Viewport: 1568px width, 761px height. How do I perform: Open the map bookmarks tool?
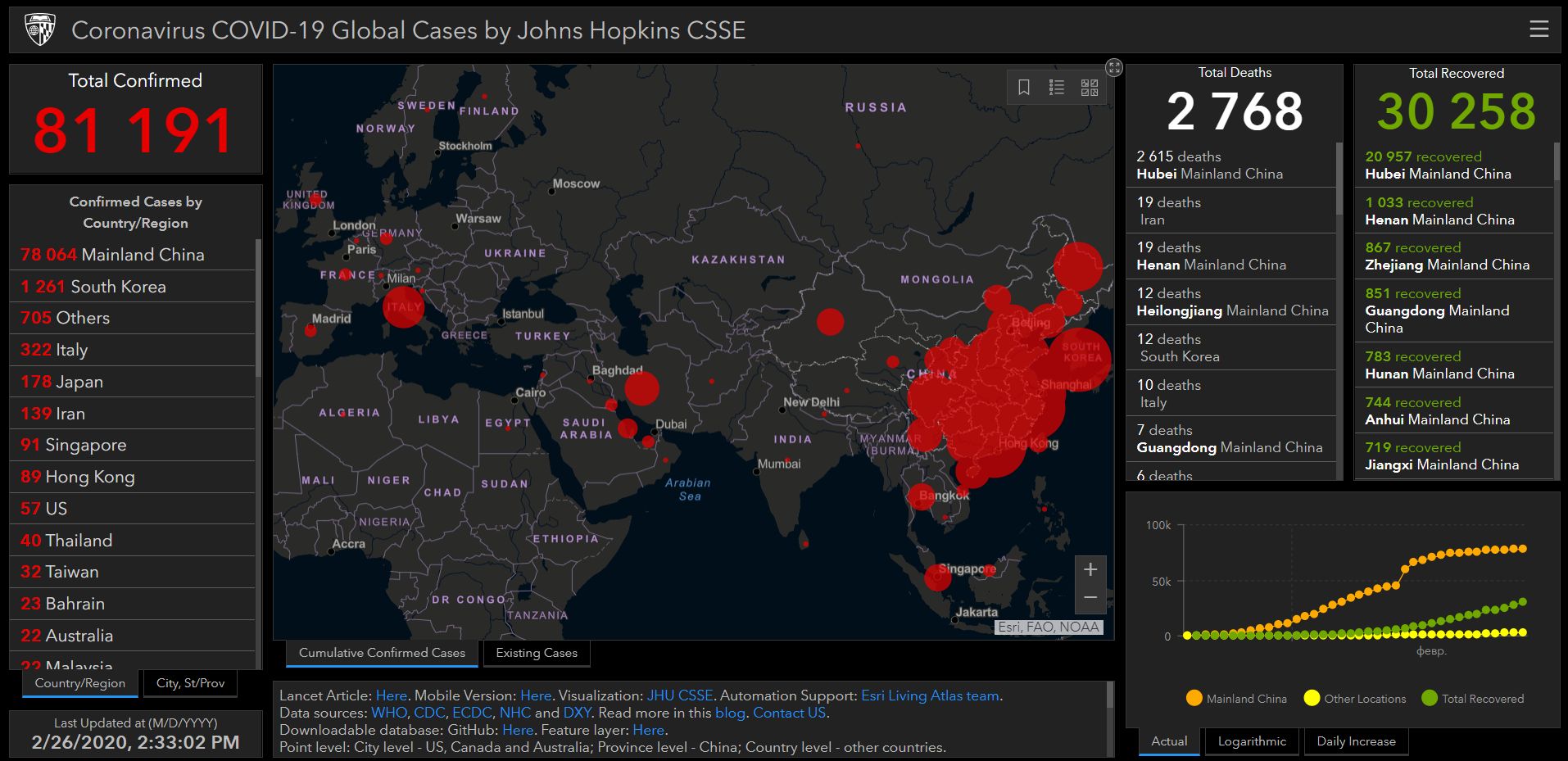pos(1024,88)
